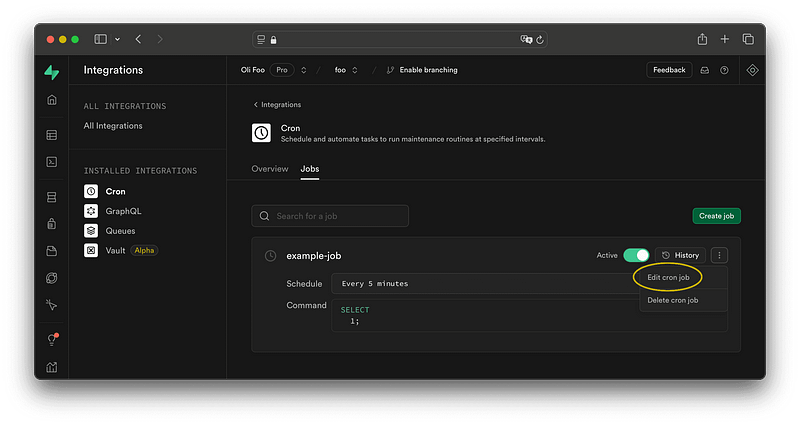Click the Create job button
Screen dimensions: 800x425
[x=716, y=216]
